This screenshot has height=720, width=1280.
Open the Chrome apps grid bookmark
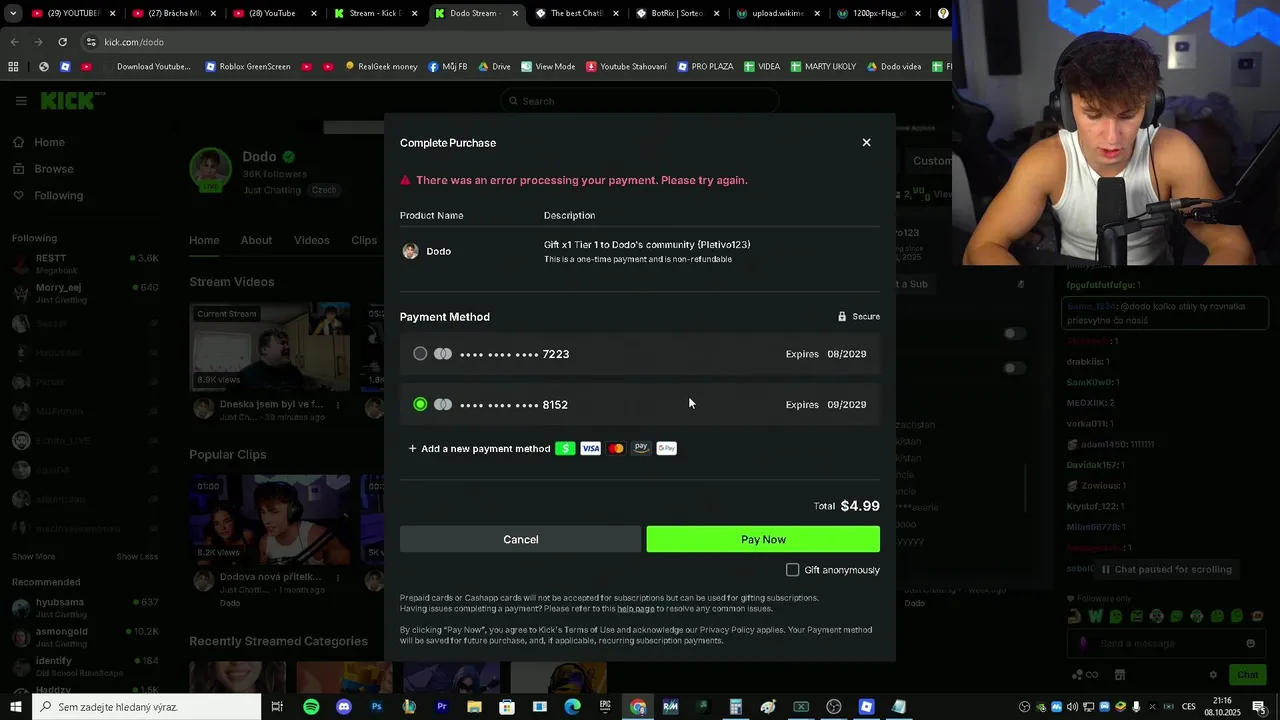[13, 67]
